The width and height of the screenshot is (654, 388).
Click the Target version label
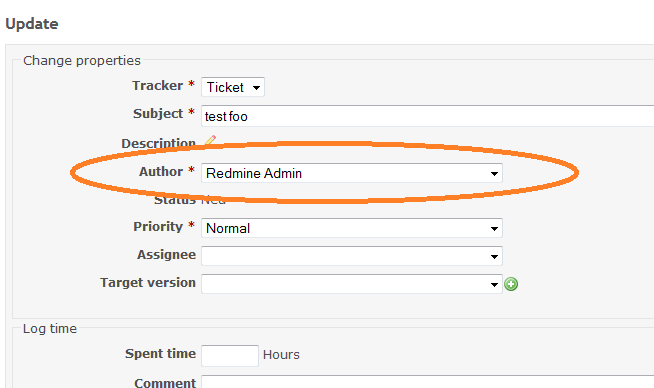click(x=148, y=282)
